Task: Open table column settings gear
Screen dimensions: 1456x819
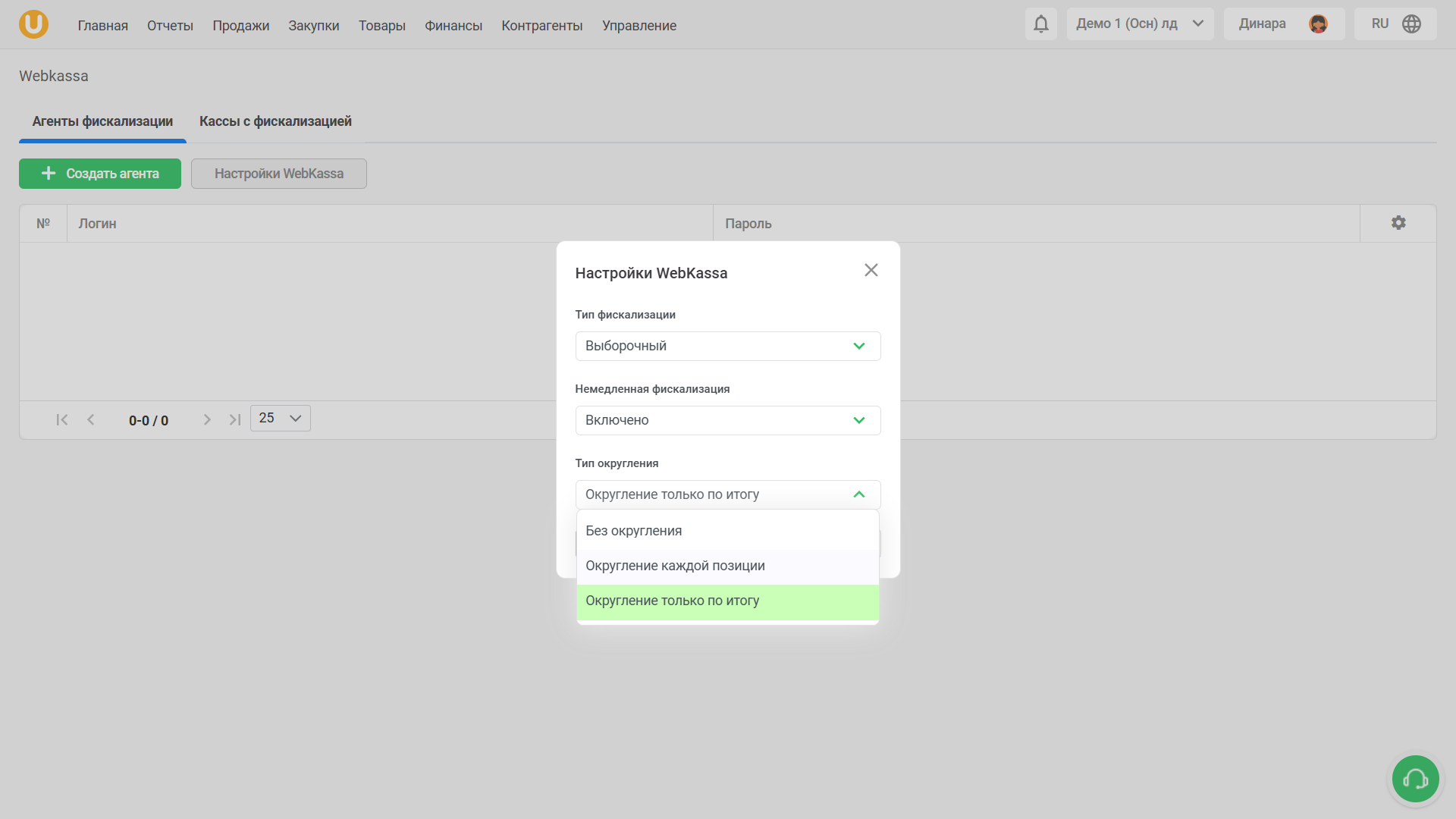Action: (x=1398, y=223)
